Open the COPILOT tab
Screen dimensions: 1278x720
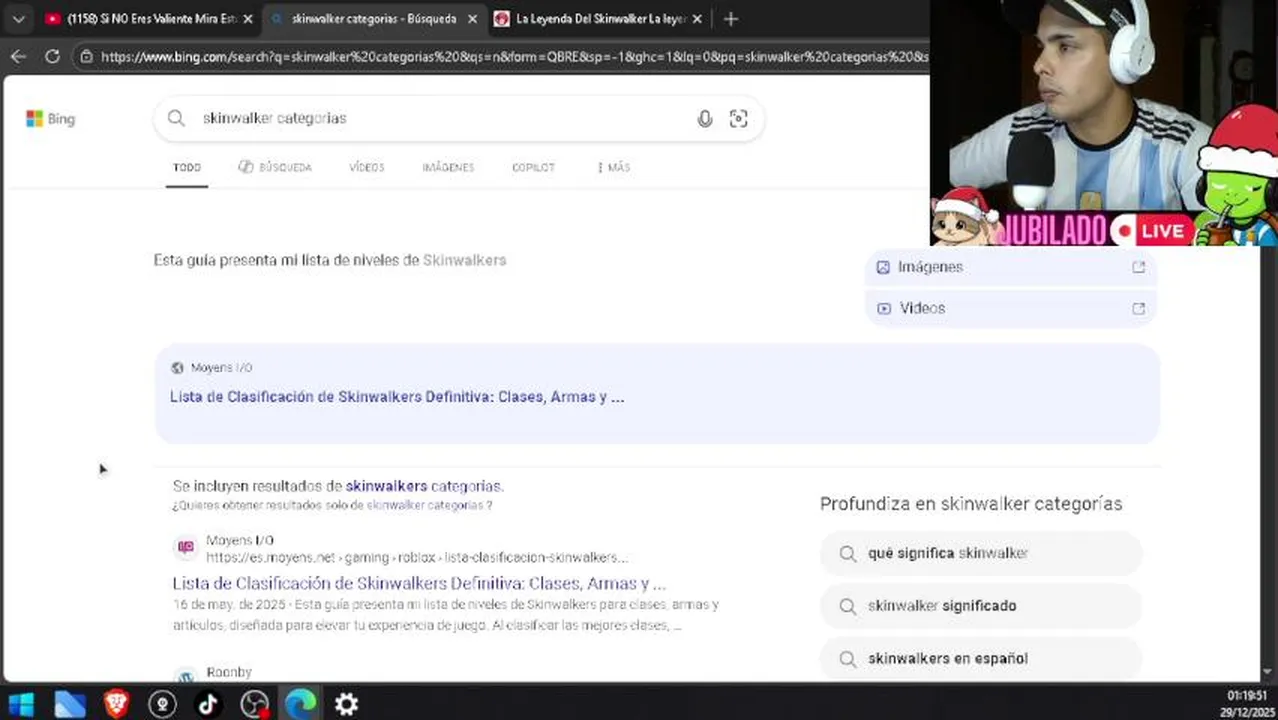(x=533, y=167)
